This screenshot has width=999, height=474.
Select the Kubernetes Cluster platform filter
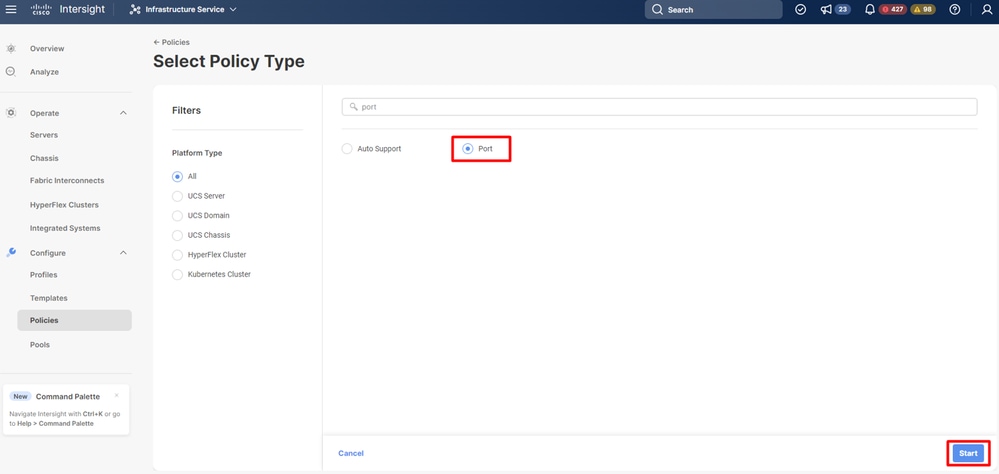point(177,275)
